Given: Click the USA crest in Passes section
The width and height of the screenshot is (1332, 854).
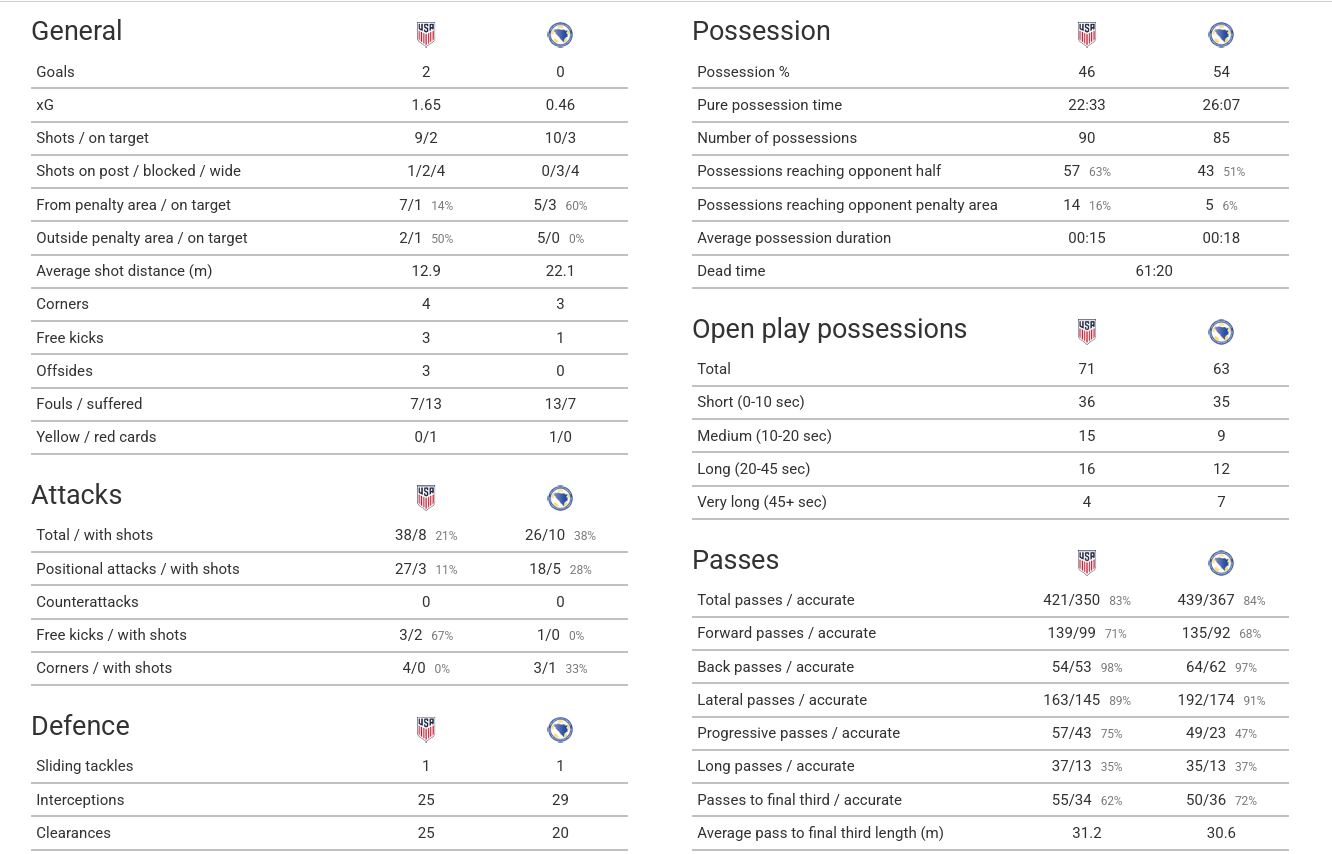Looking at the screenshot, I should click(x=1087, y=563).
